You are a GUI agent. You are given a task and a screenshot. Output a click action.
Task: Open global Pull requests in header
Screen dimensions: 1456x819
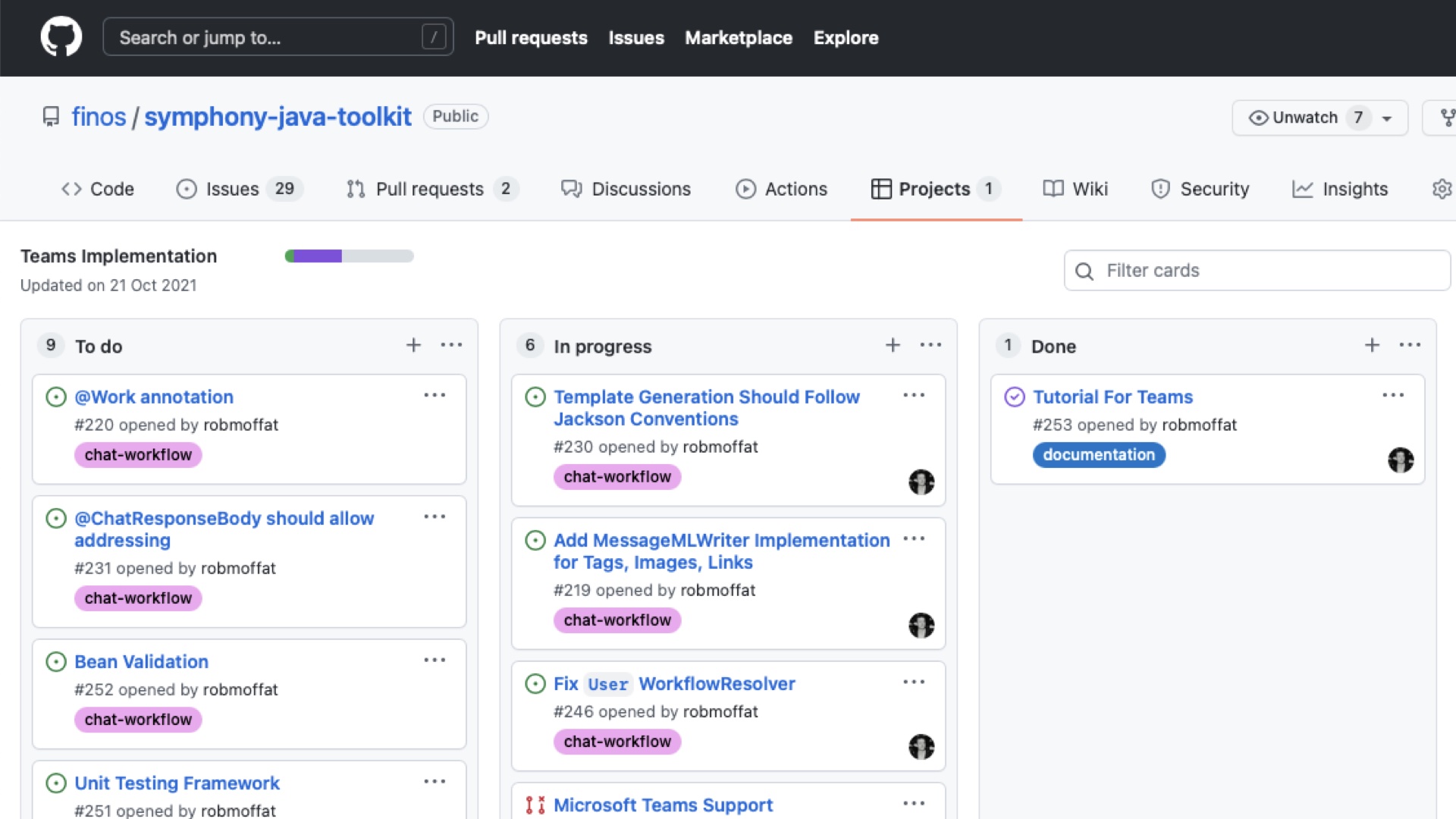[531, 37]
